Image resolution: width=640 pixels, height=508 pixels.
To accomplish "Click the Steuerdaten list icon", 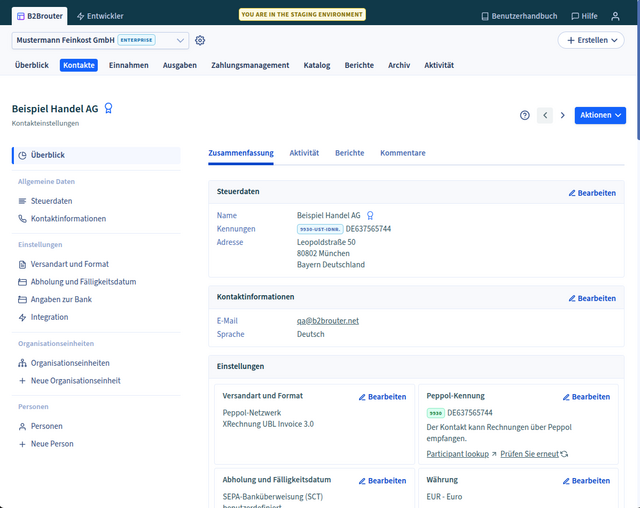I will (22, 201).
